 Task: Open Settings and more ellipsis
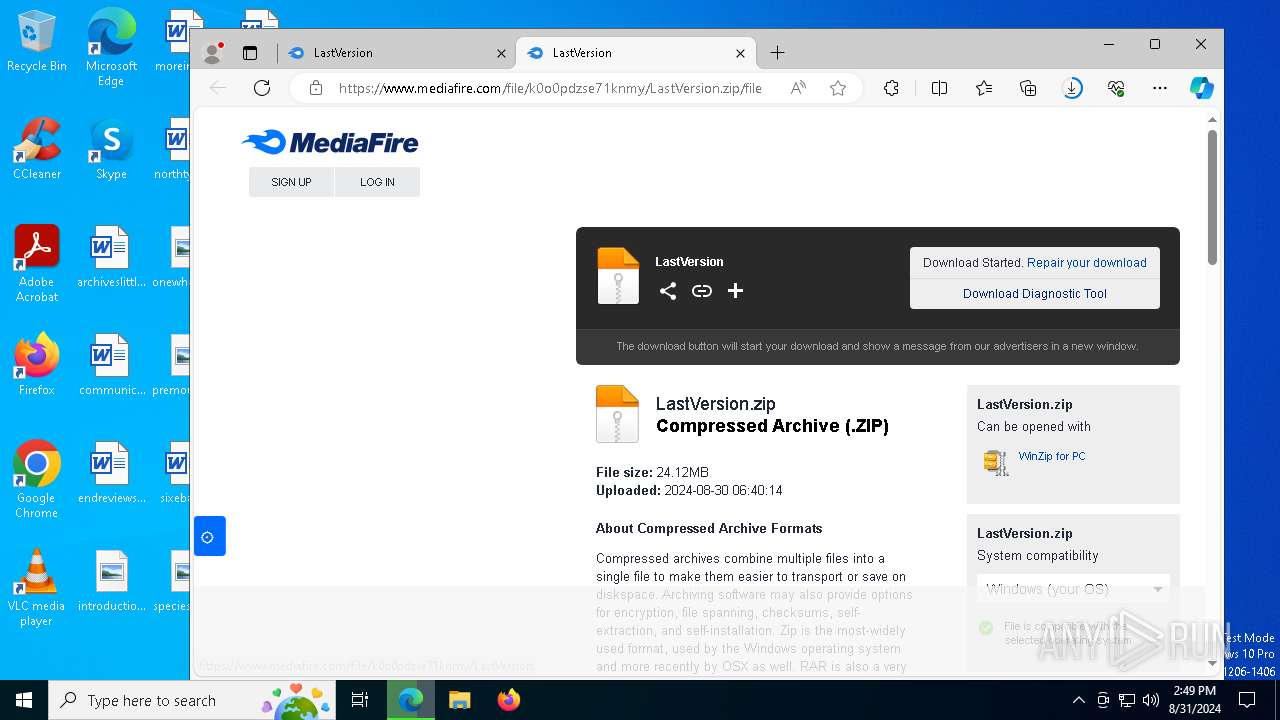click(x=1160, y=88)
